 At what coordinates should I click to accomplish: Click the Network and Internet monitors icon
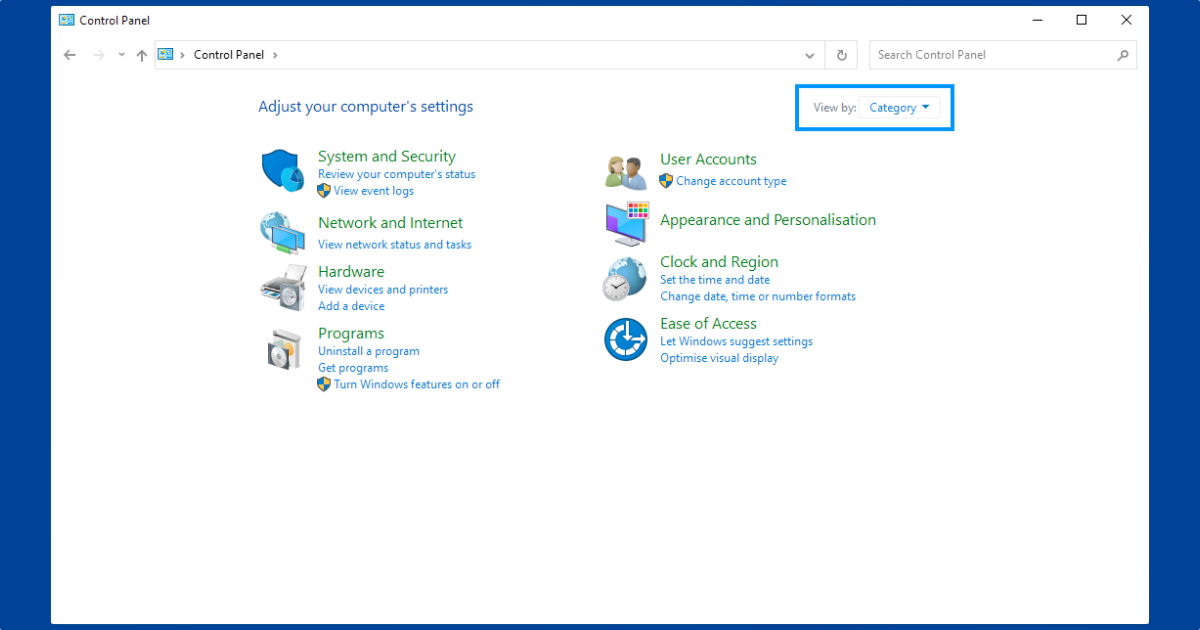(x=283, y=232)
